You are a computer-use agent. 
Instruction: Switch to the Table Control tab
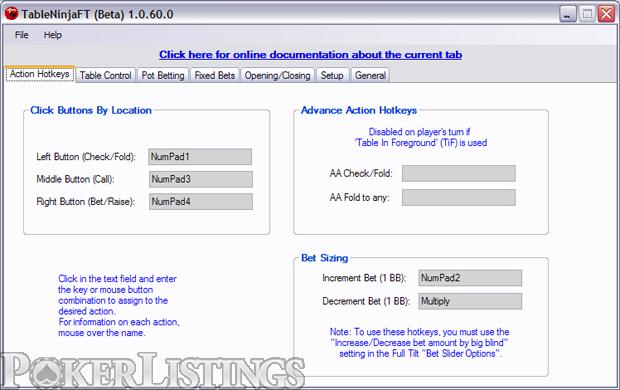click(x=105, y=75)
